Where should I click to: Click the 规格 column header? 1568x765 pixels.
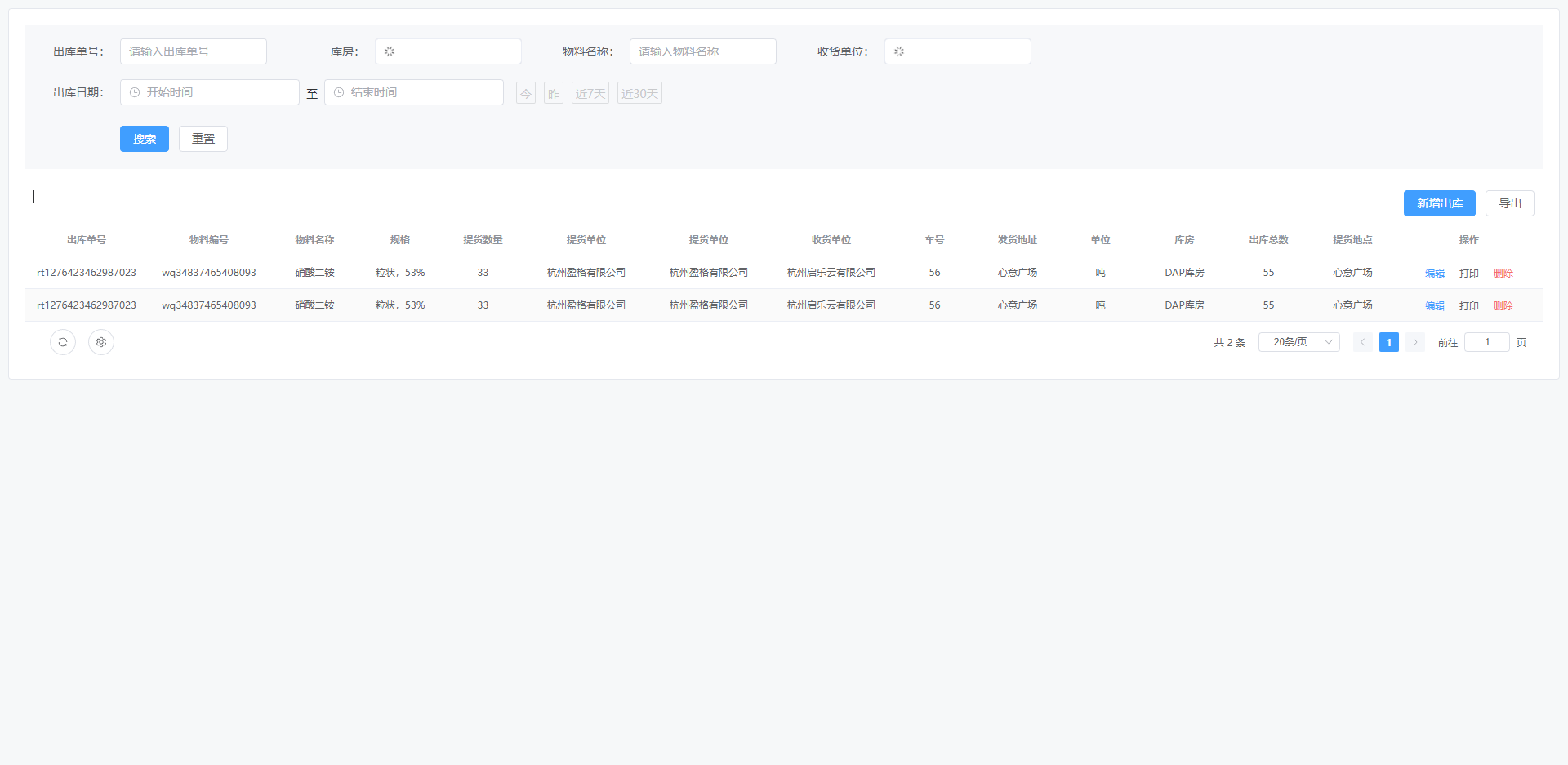[x=400, y=239]
